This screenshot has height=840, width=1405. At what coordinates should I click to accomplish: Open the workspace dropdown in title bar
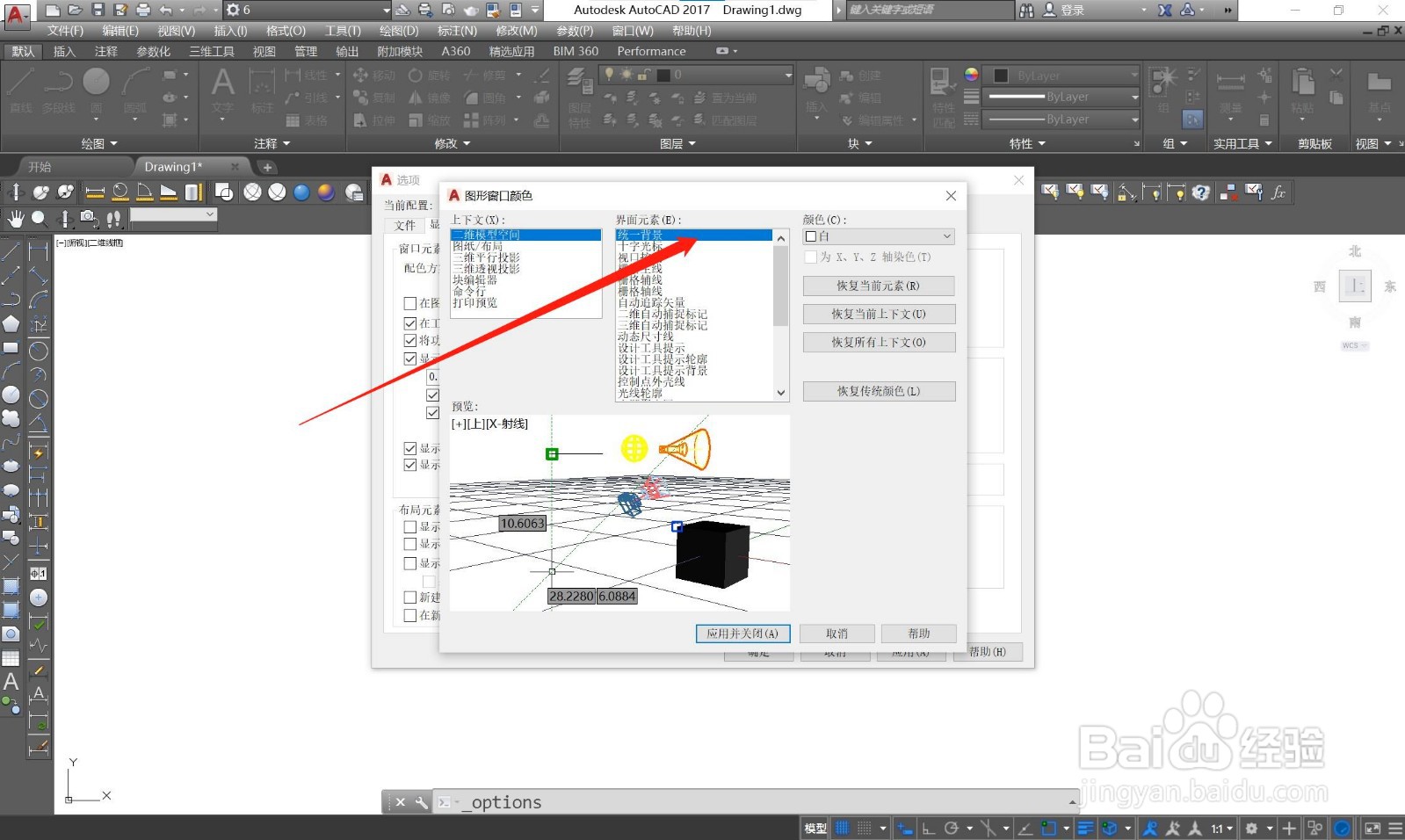pyautogui.click(x=308, y=10)
